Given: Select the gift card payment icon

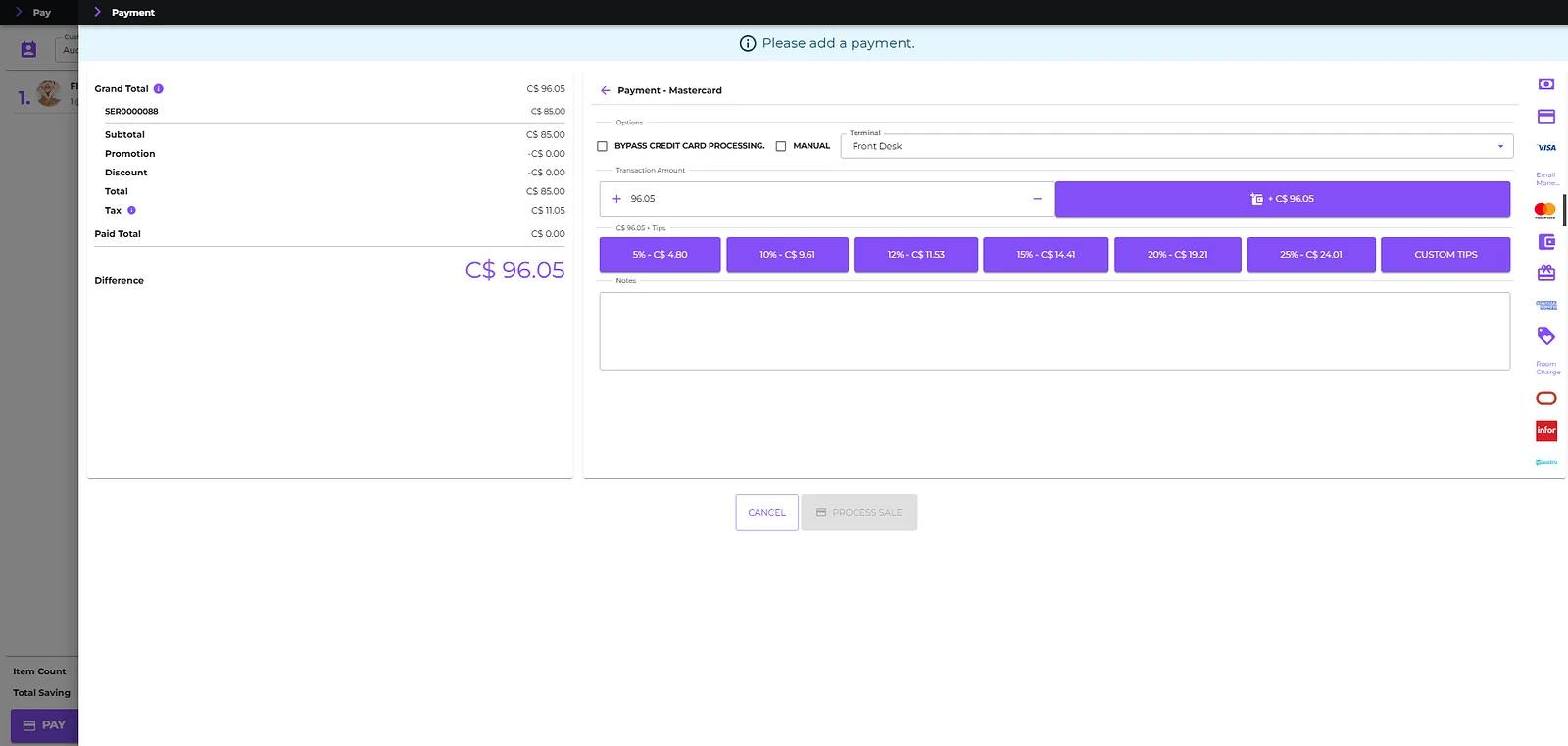Looking at the screenshot, I should 1546,273.
